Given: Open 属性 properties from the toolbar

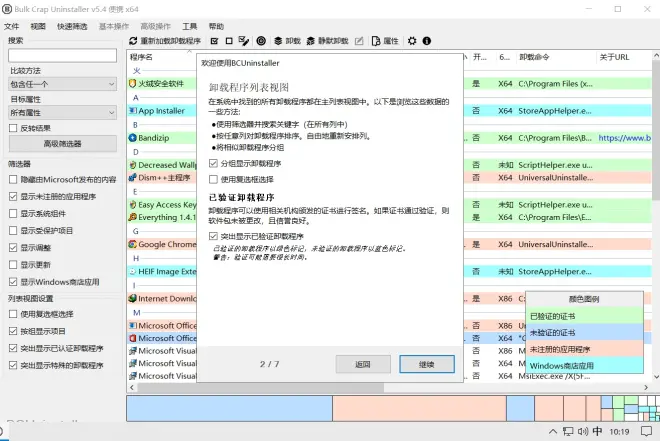Looking at the screenshot, I should tap(385, 41).
